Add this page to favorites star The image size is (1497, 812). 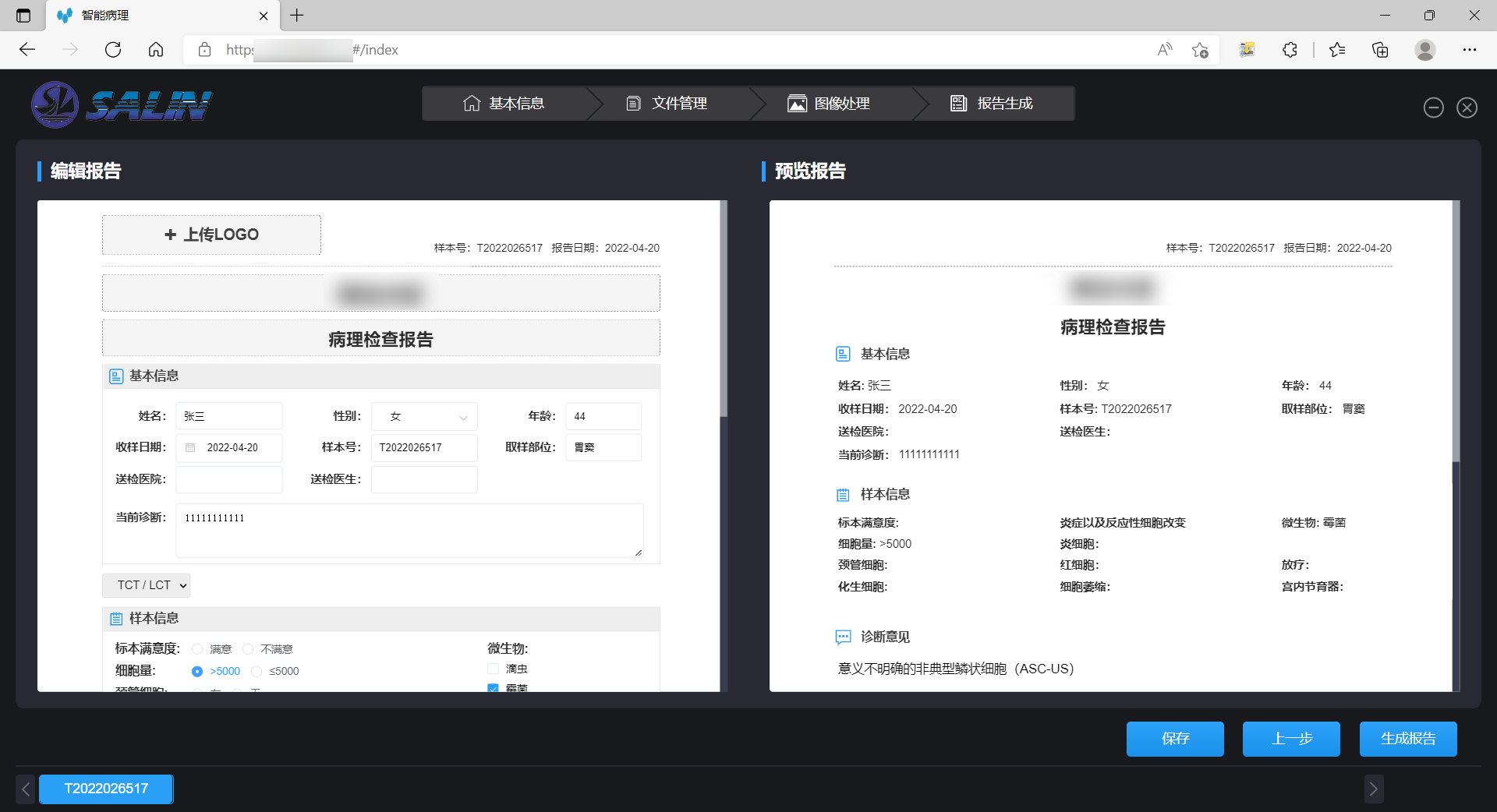click(x=1200, y=50)
